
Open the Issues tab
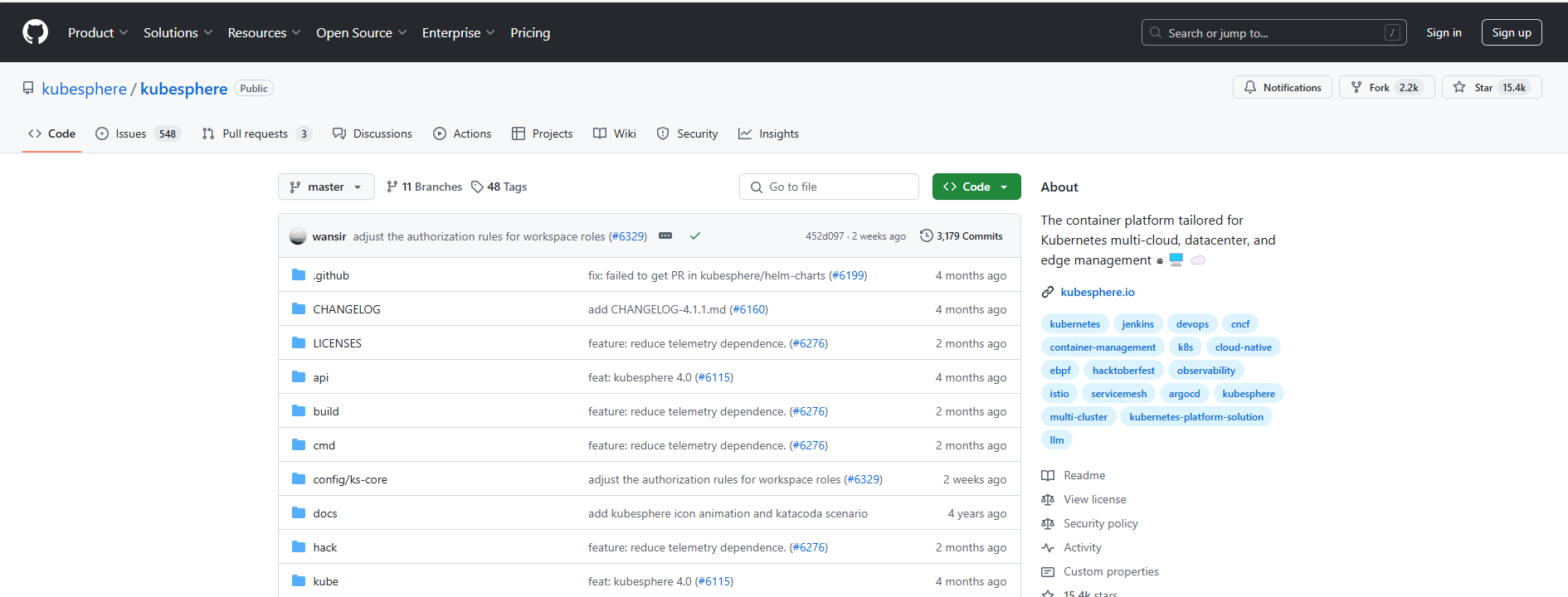[138, 133]
